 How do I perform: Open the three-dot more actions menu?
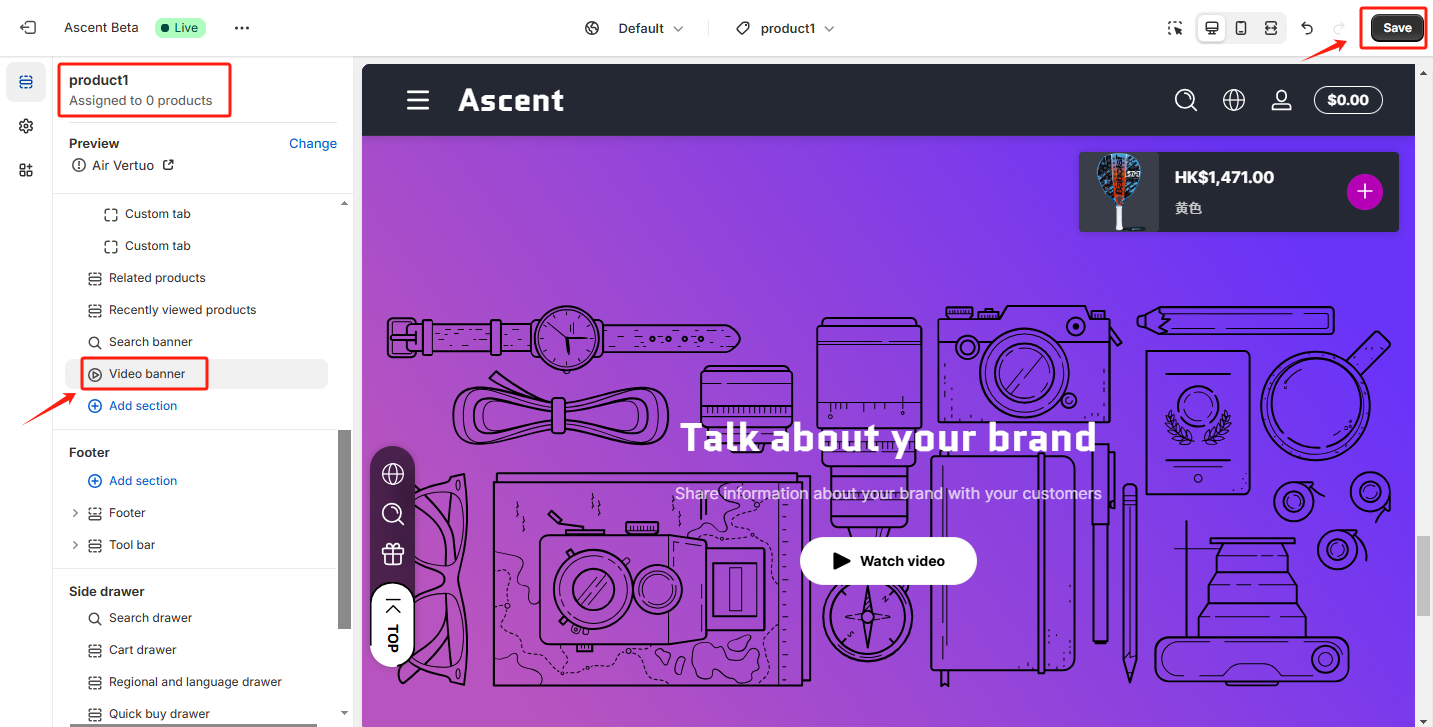pyautogui.click(x=242, y=28)
